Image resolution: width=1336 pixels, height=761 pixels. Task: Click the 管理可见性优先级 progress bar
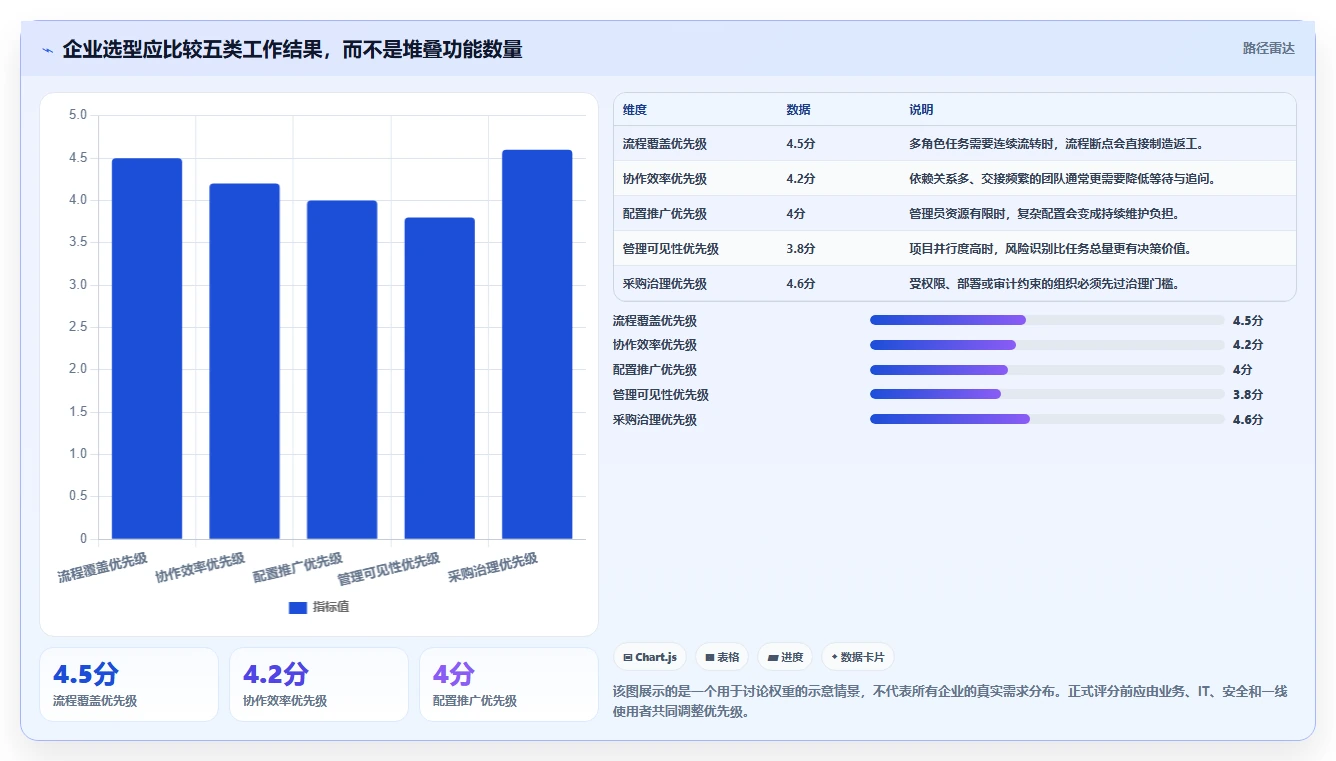1047,395
